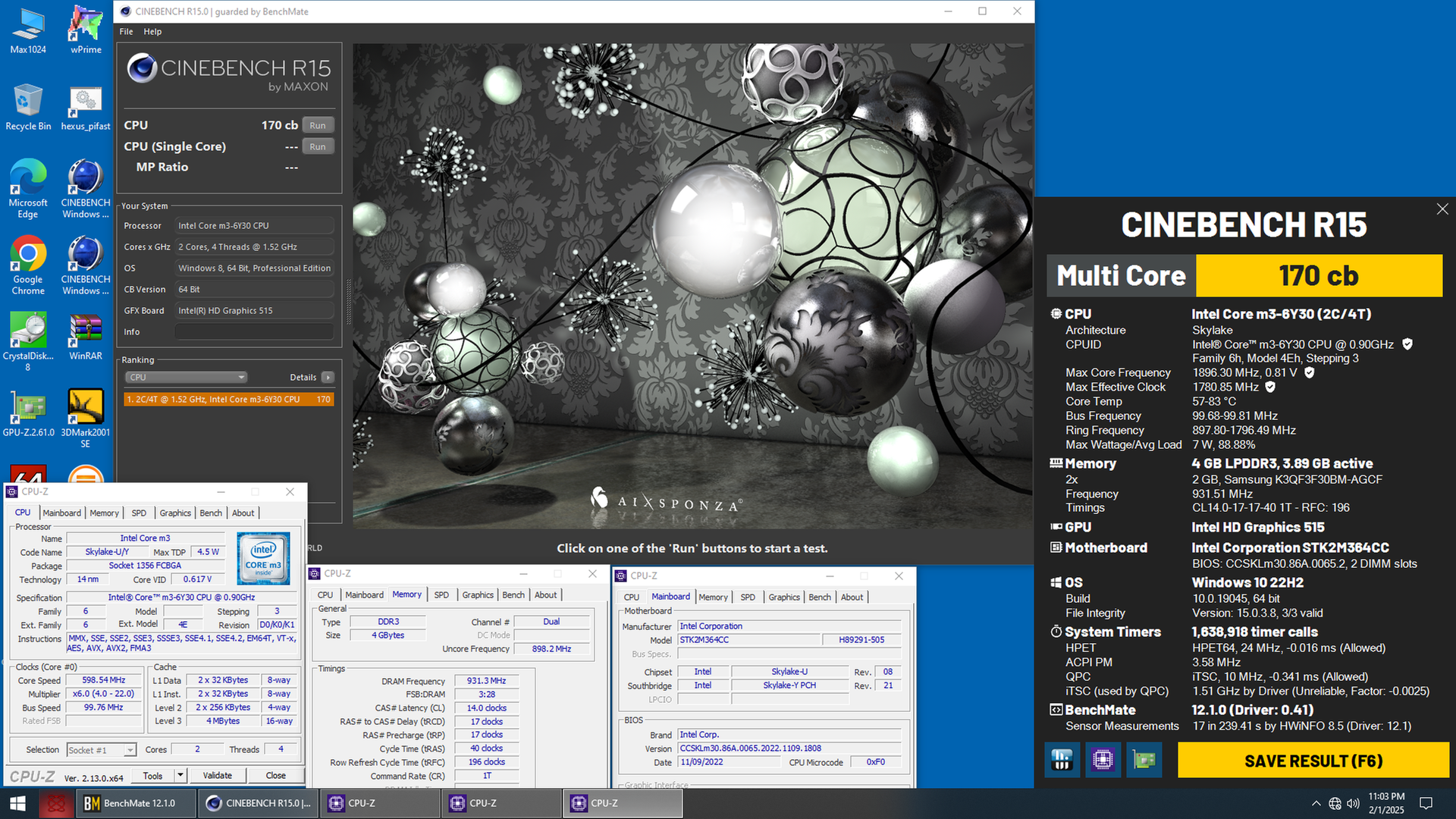
Task: Click the green graphics card icon in BenchMate panel
Action: click(x=1144, y=760)
